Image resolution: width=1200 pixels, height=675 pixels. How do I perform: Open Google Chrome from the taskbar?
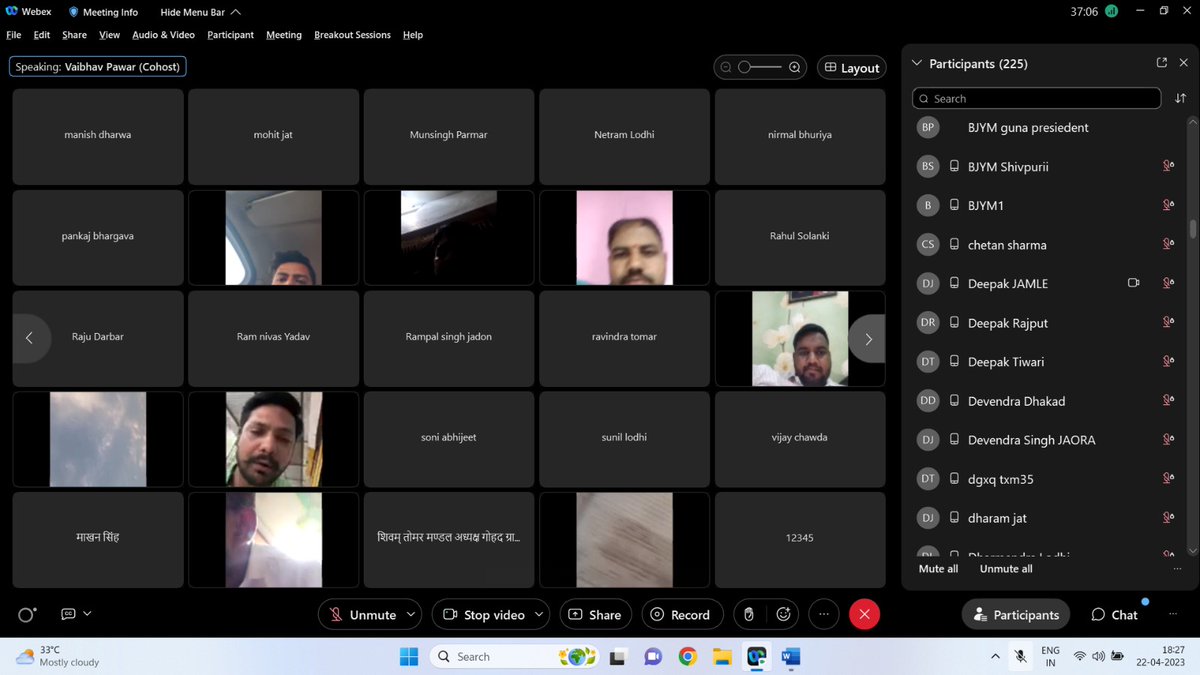point(687,657)
